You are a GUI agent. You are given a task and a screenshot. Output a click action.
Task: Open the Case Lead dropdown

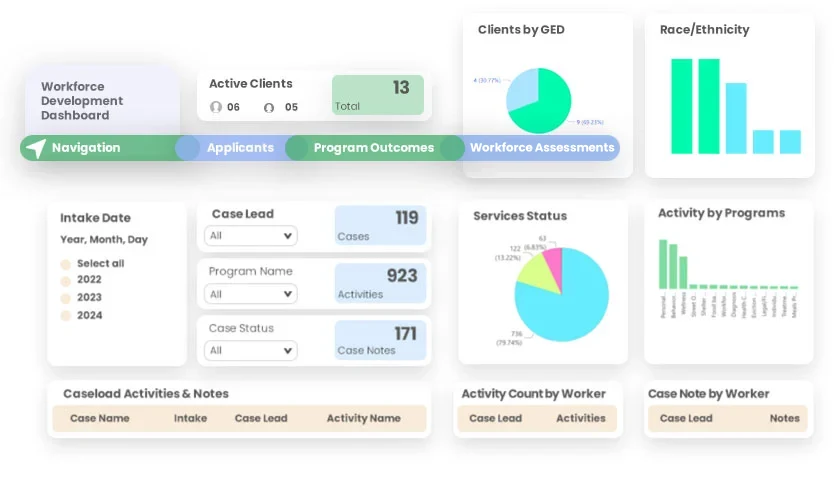click(x=250, y=236)
